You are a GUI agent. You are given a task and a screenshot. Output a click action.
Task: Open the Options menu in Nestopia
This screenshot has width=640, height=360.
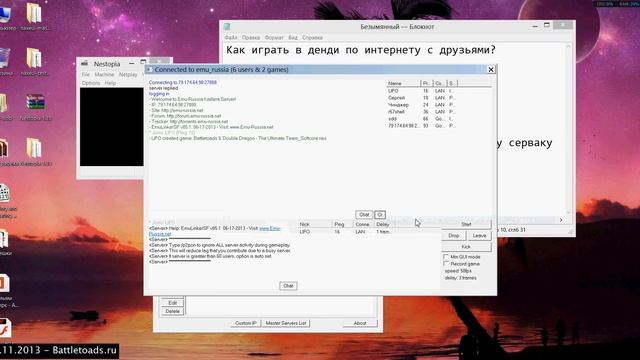91,83
